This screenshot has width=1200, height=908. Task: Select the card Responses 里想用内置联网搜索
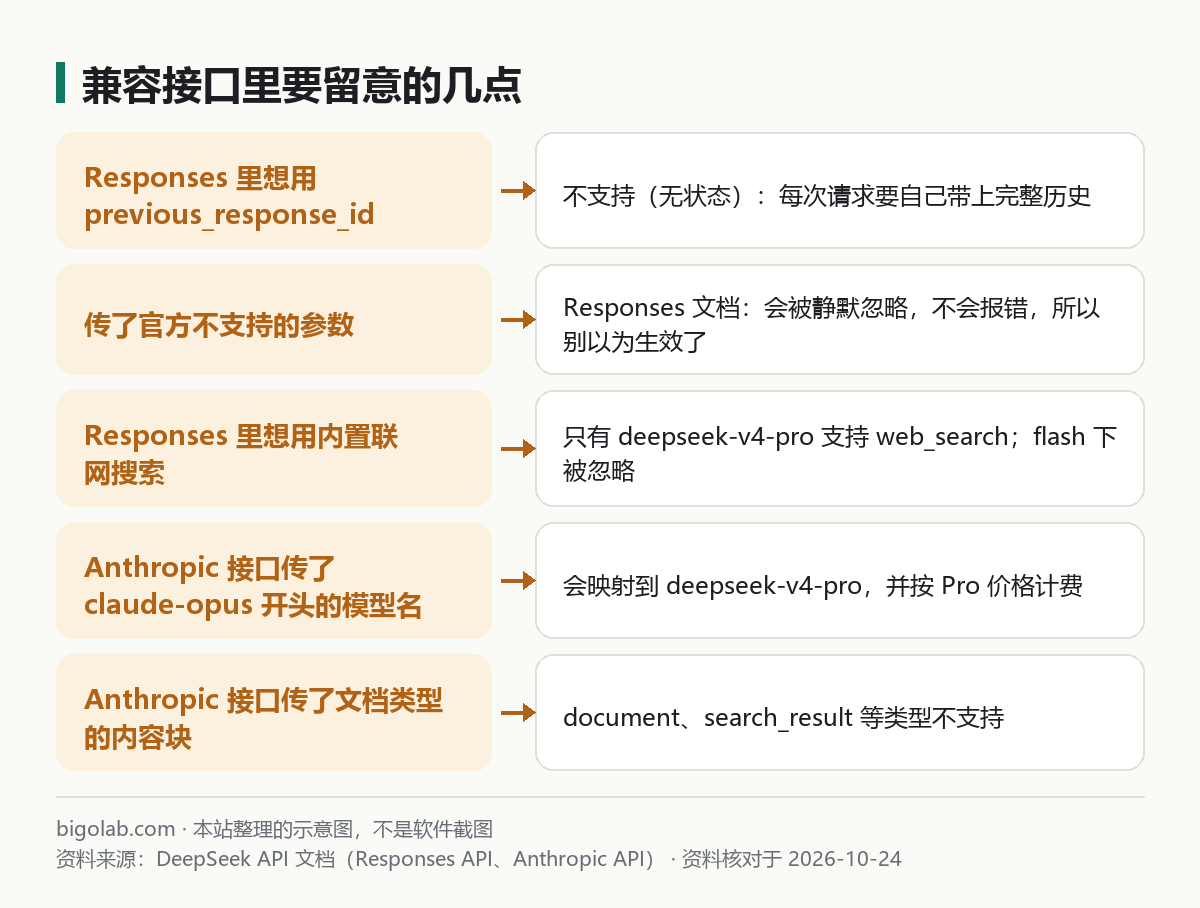click(274, 449)
